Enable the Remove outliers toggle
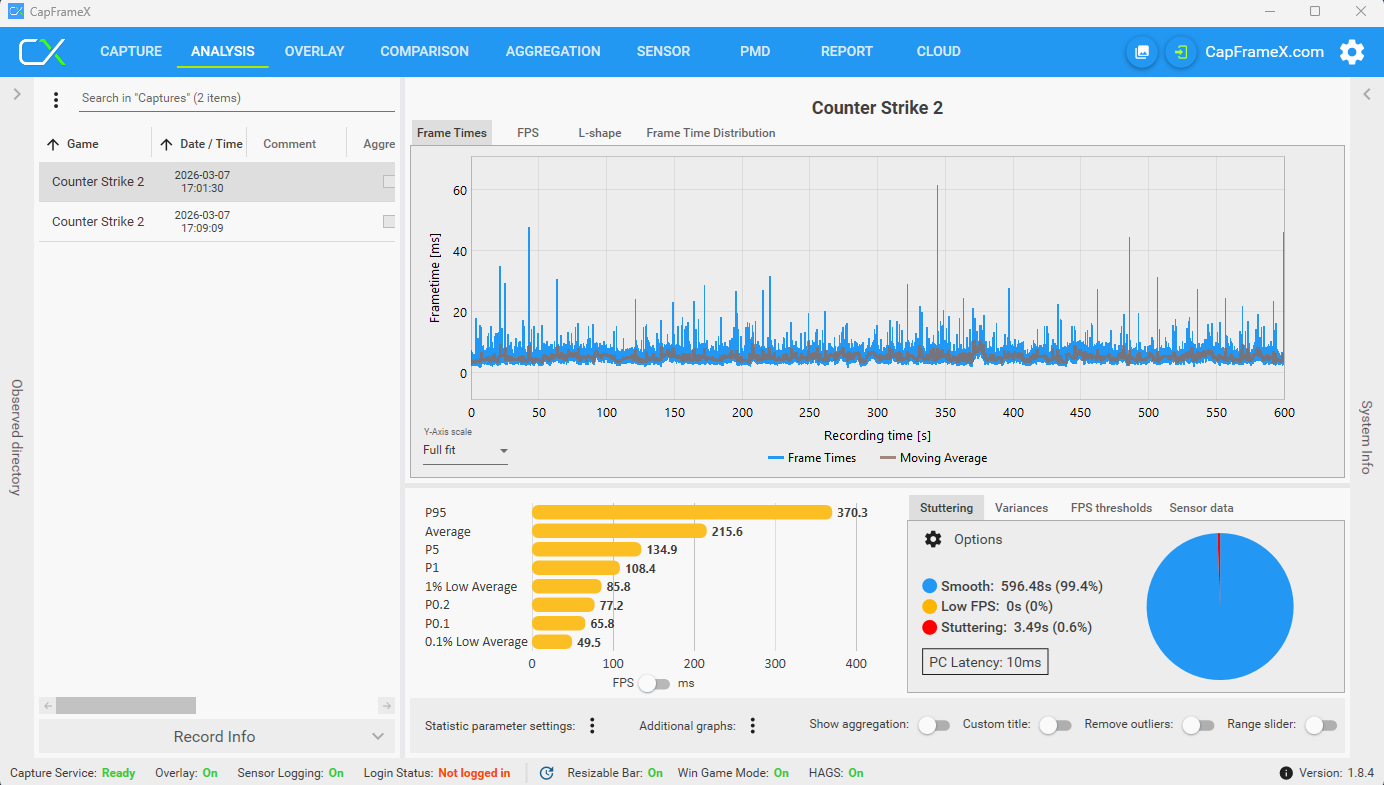 [x=1197, y=725]
